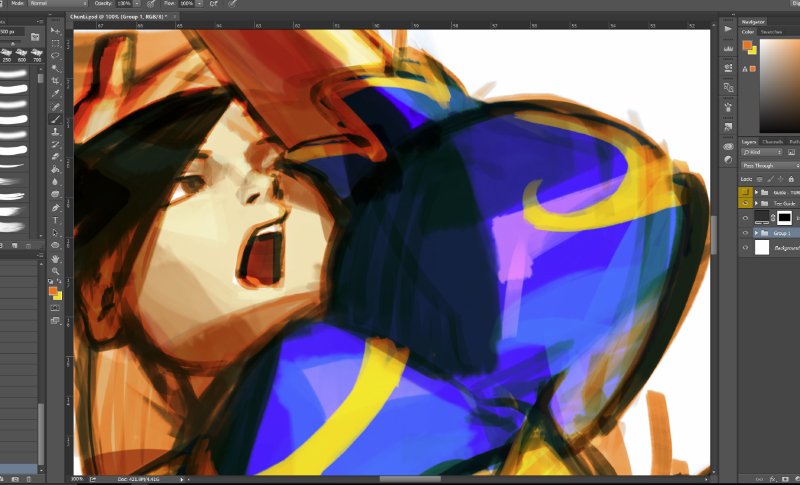Expand the Group 1 folder
The image size is (800, 485).
757,233
